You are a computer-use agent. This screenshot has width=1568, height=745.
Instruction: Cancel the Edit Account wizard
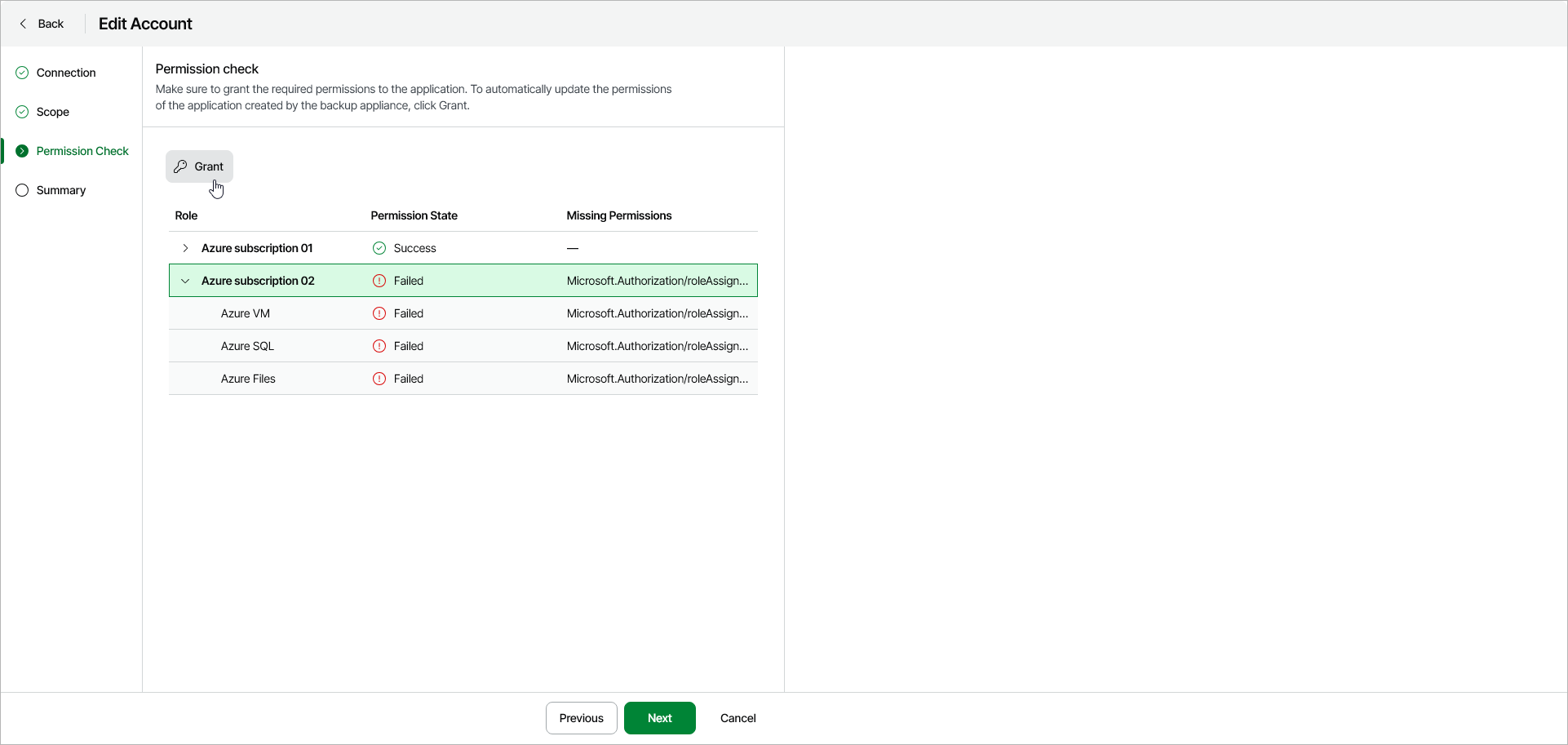click(x=737, y=718)
